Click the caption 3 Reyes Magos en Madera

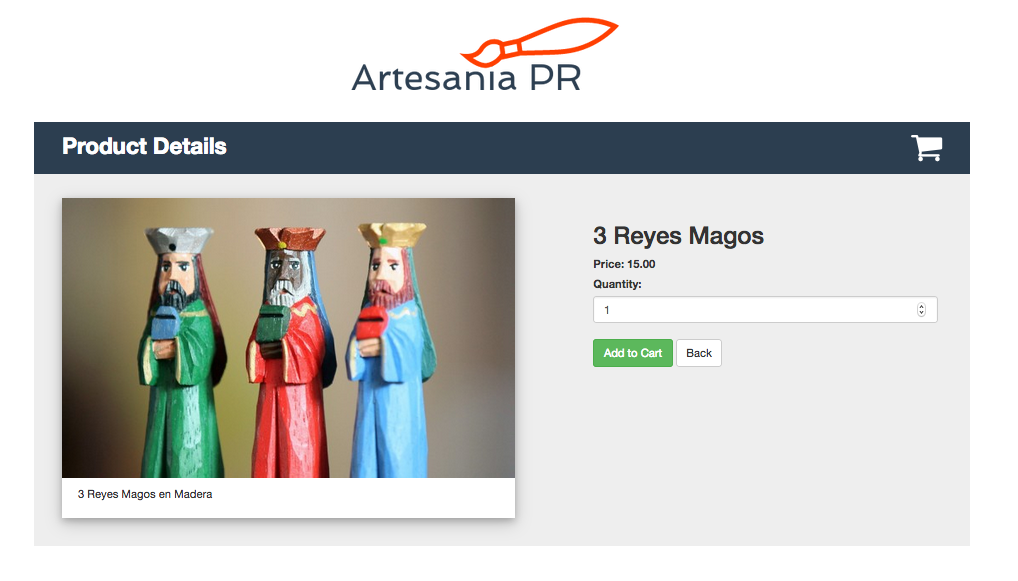[x=145, y=494]
